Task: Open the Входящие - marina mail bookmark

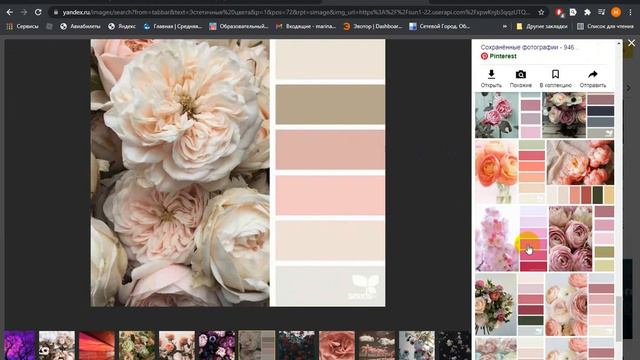Action: click(x=306, y=26)
